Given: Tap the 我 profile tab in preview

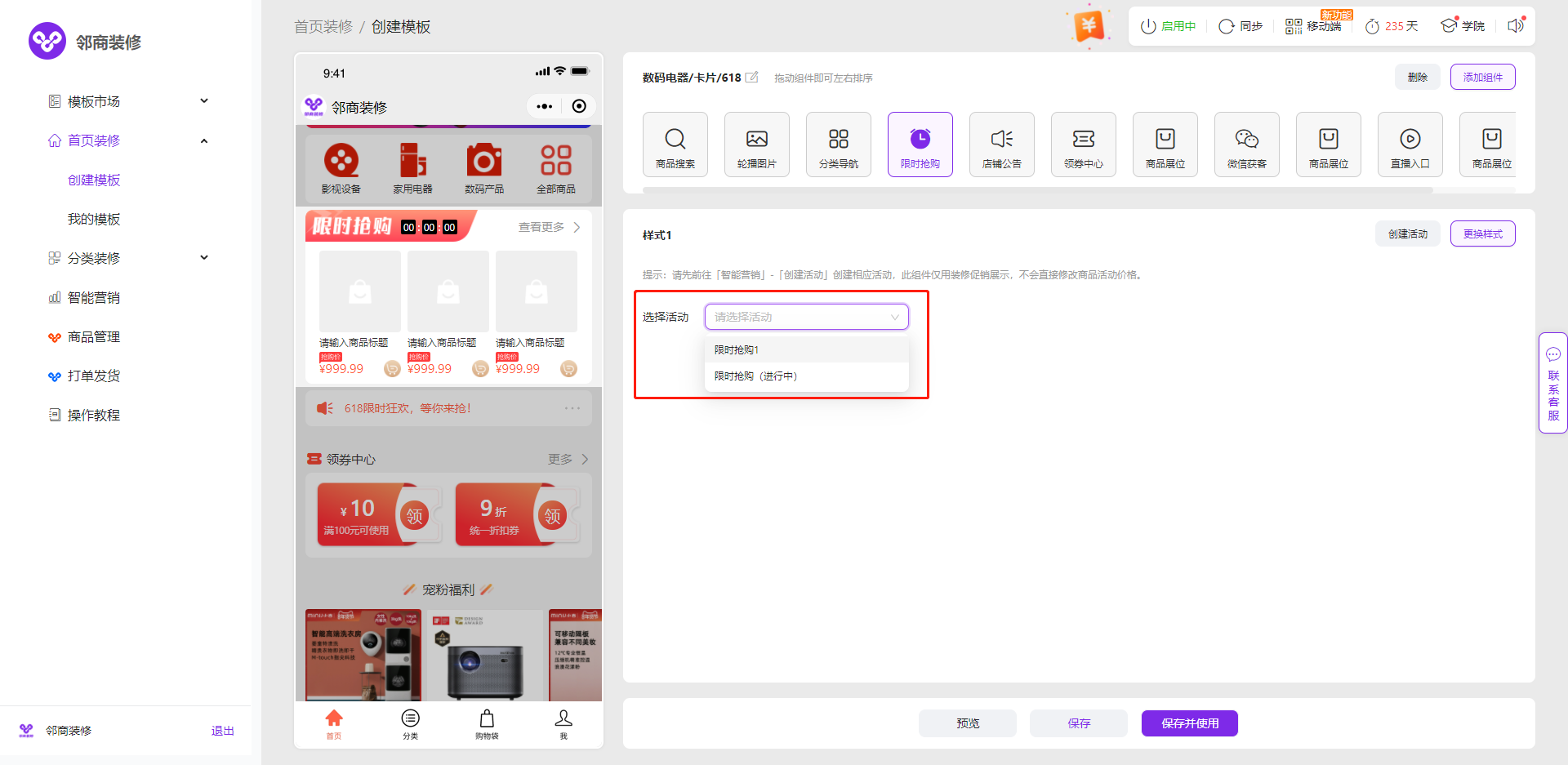Looking at the screenshot, I should tap(563, 724).
